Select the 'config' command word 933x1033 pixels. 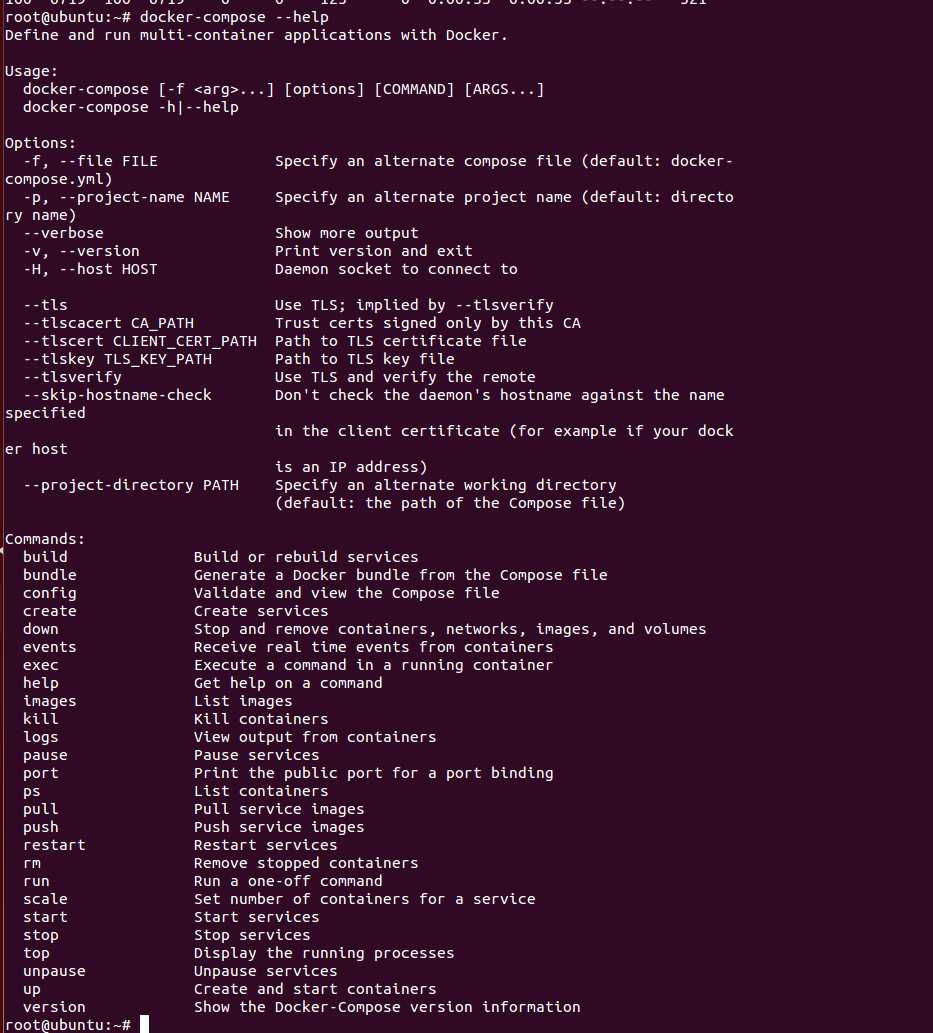[49, 594]
